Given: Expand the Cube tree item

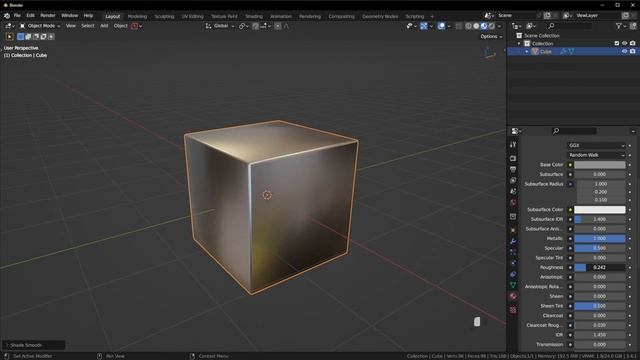Looking at the screenshot, I should point(527,52).
